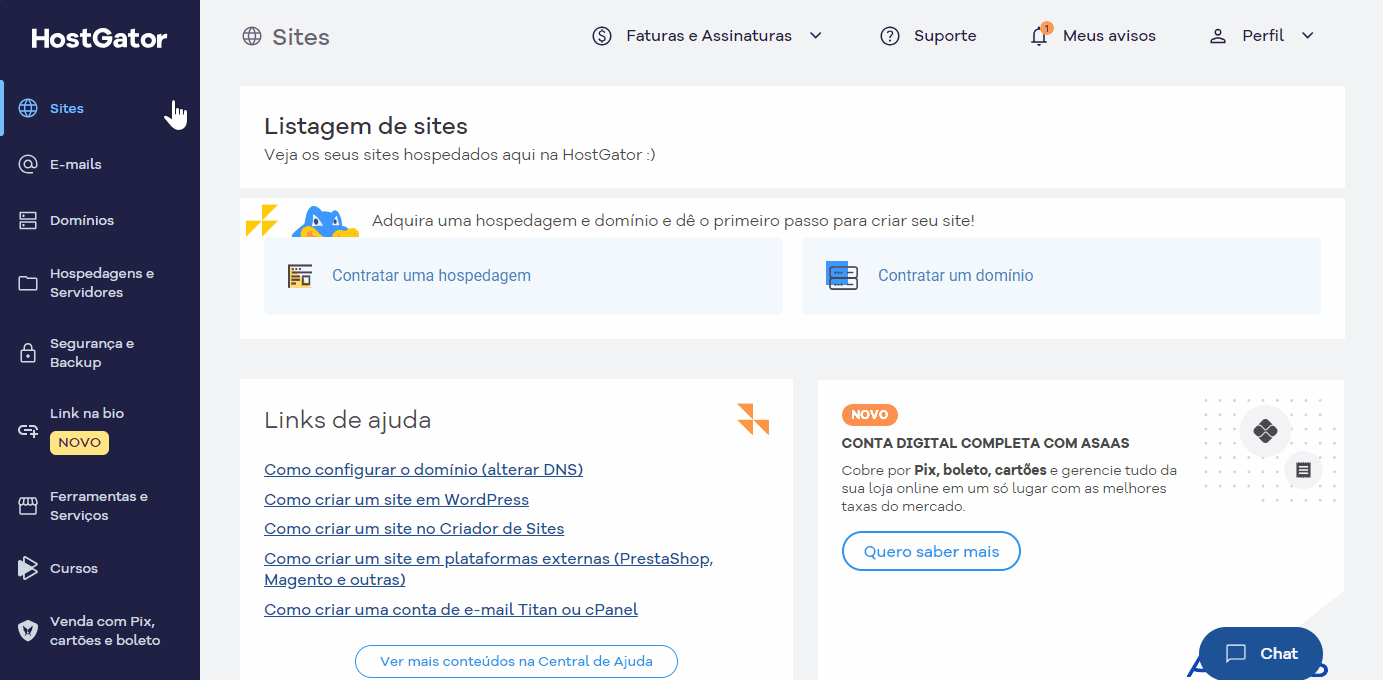Screen dimensions: 1383x680
Task: Open Como criar uma conta de e-mail Titan
Action: coord(451,609)
